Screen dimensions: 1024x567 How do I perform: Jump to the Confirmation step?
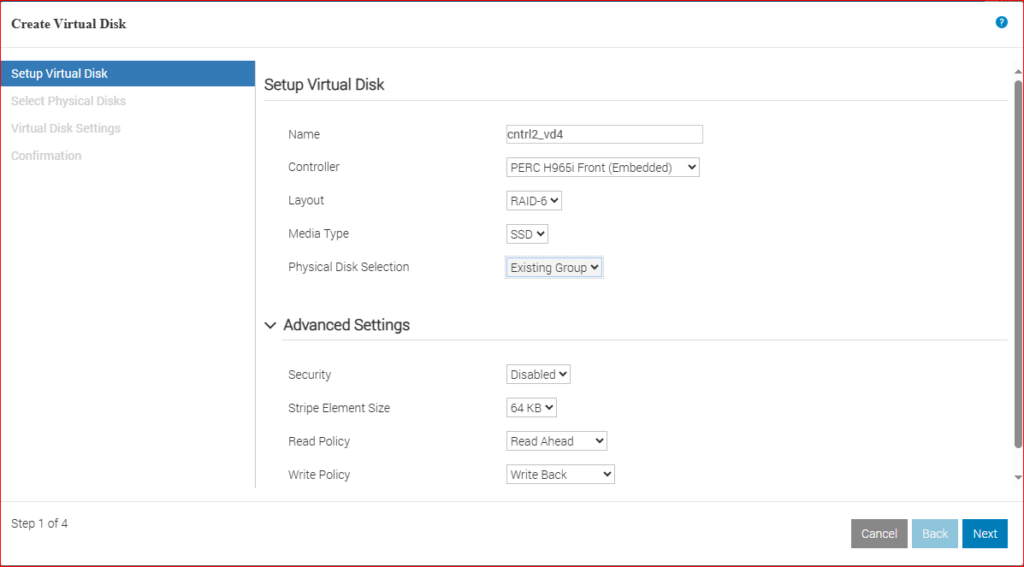click(x=46, y=156)
